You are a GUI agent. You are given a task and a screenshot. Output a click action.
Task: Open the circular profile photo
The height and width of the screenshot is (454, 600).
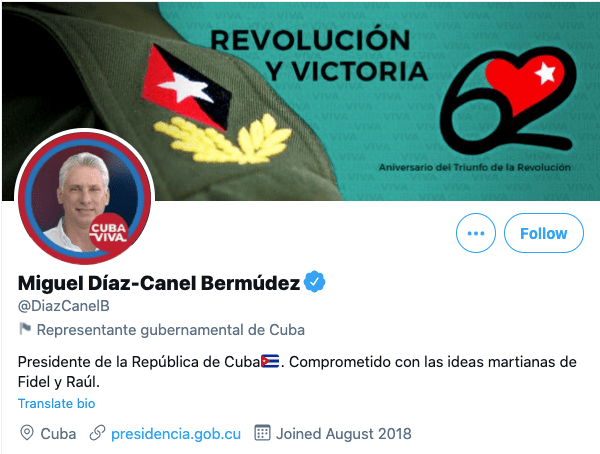[x=85, y=198]
